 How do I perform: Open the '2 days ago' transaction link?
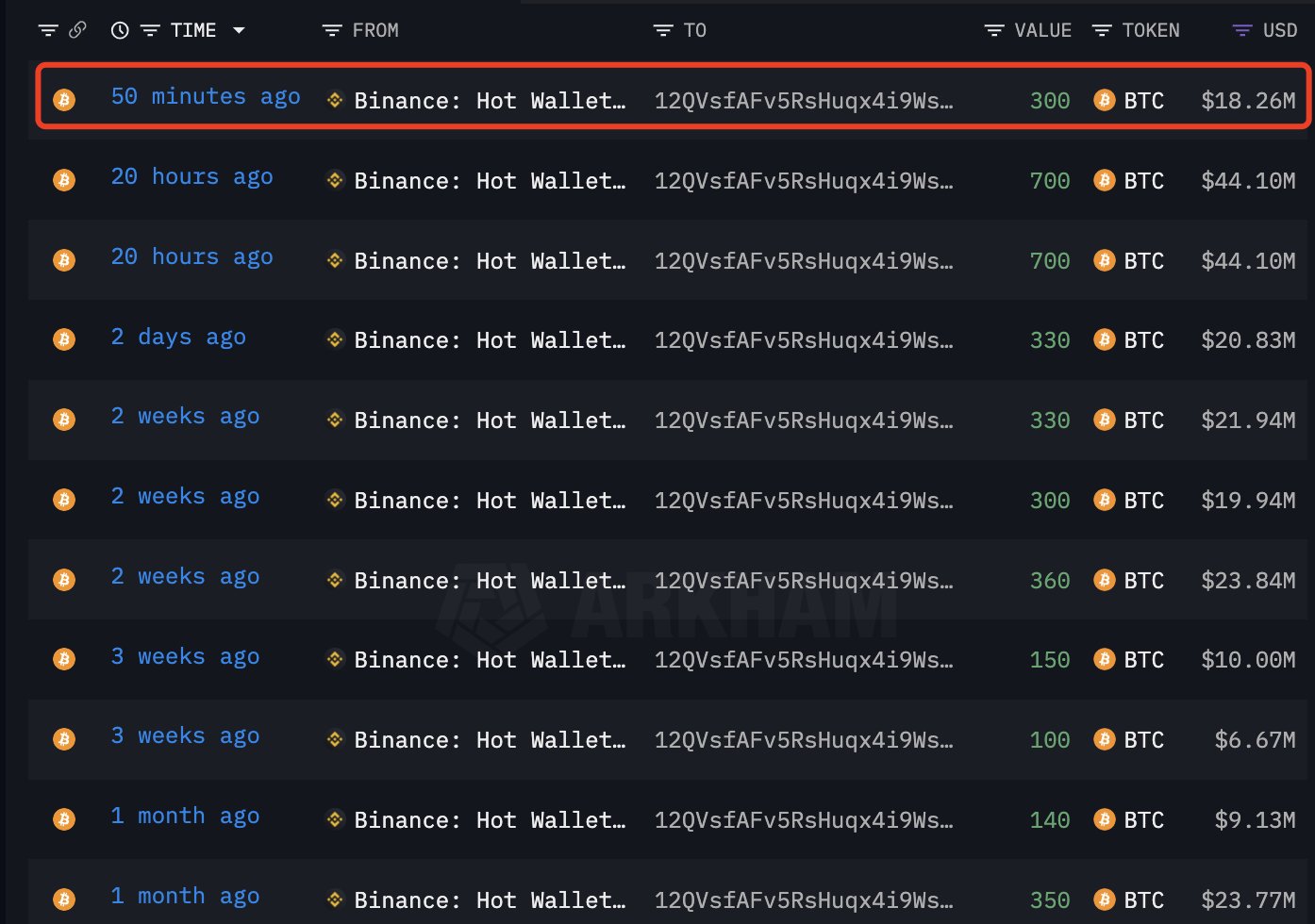178,338
